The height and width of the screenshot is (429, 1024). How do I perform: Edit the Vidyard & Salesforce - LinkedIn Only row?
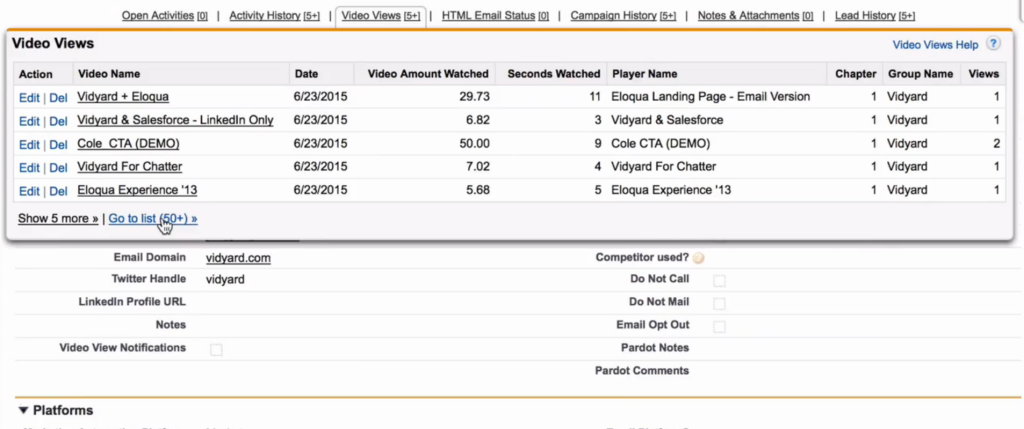pos(29,121)
